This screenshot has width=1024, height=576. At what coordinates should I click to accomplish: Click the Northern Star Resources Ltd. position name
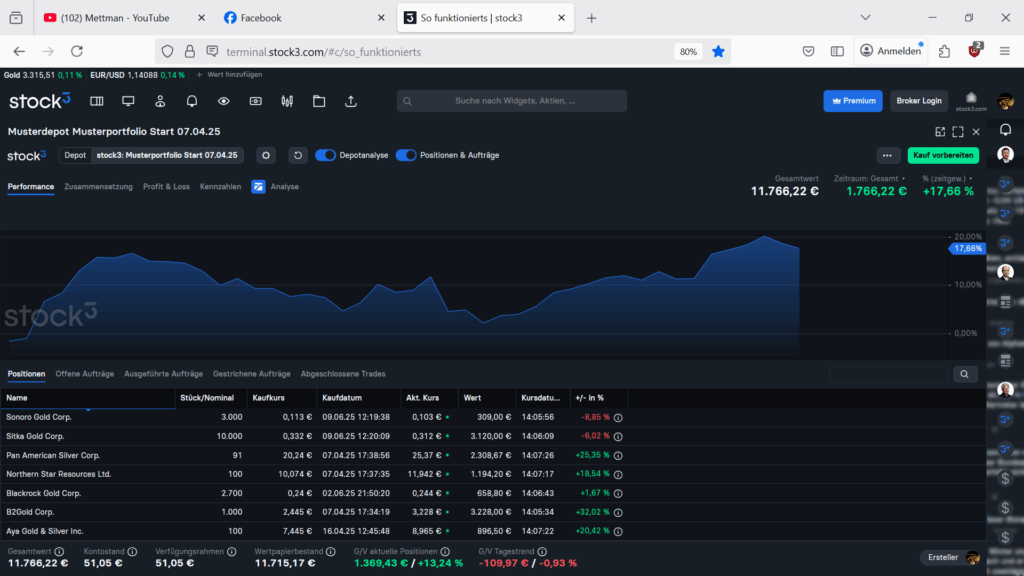(x=59, y=474)
